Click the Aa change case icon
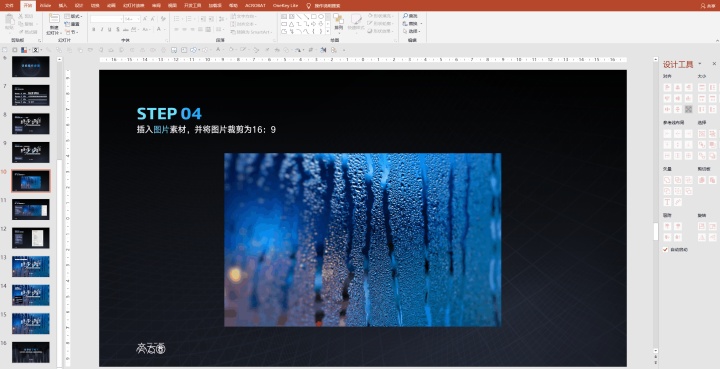Screen dimensions: 720x369 pyautogui.click(x=145, y=29)
